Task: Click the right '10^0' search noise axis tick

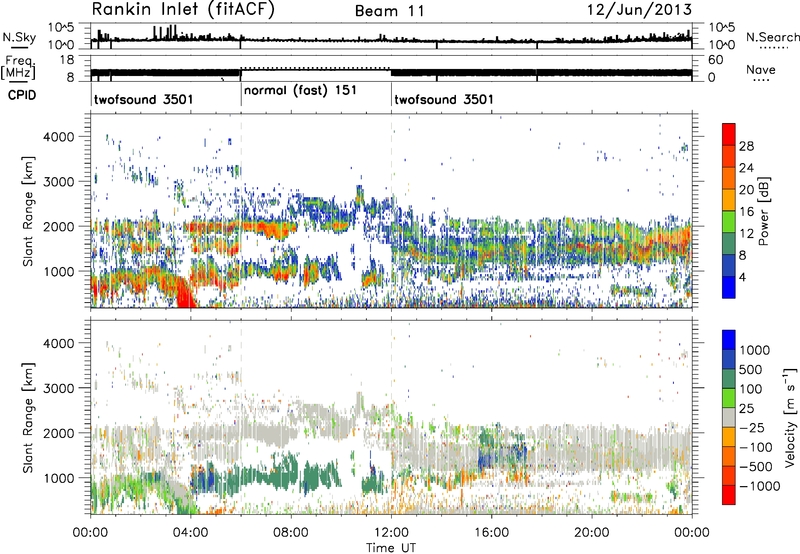Action: [x=722, y=45]
